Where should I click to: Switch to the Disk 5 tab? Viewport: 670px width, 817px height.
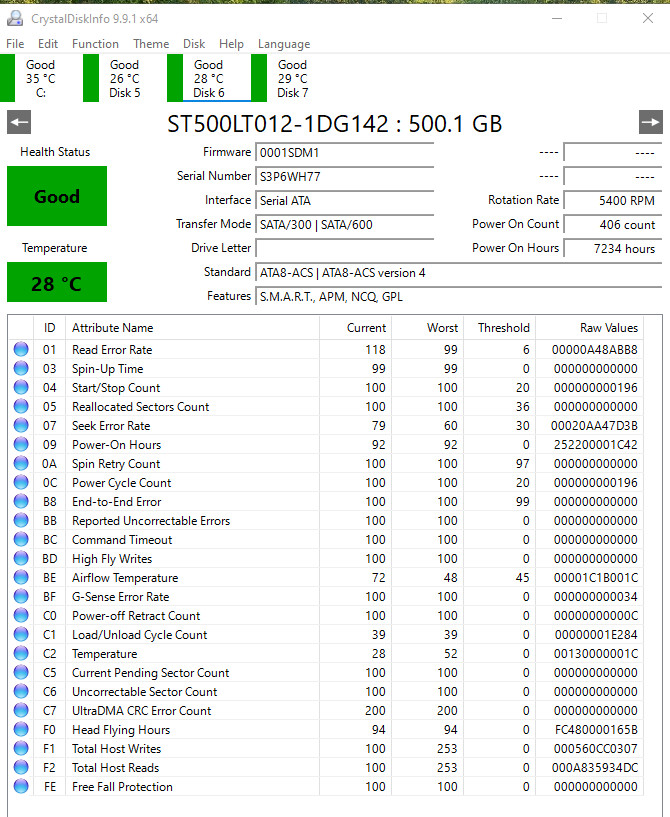(125, 79)
